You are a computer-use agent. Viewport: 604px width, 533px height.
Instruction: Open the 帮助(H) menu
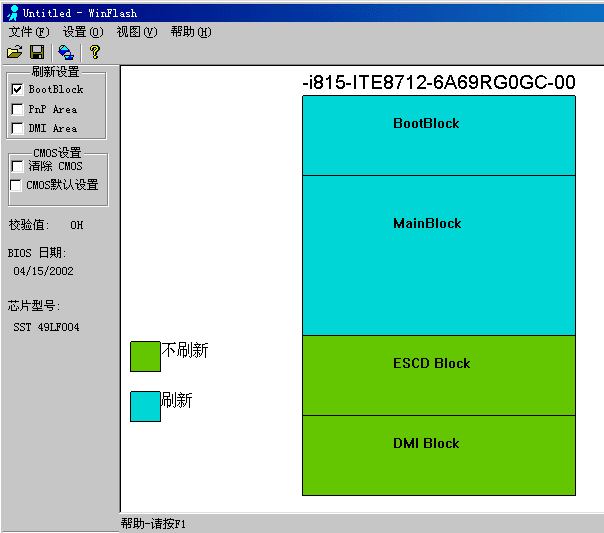191,32
